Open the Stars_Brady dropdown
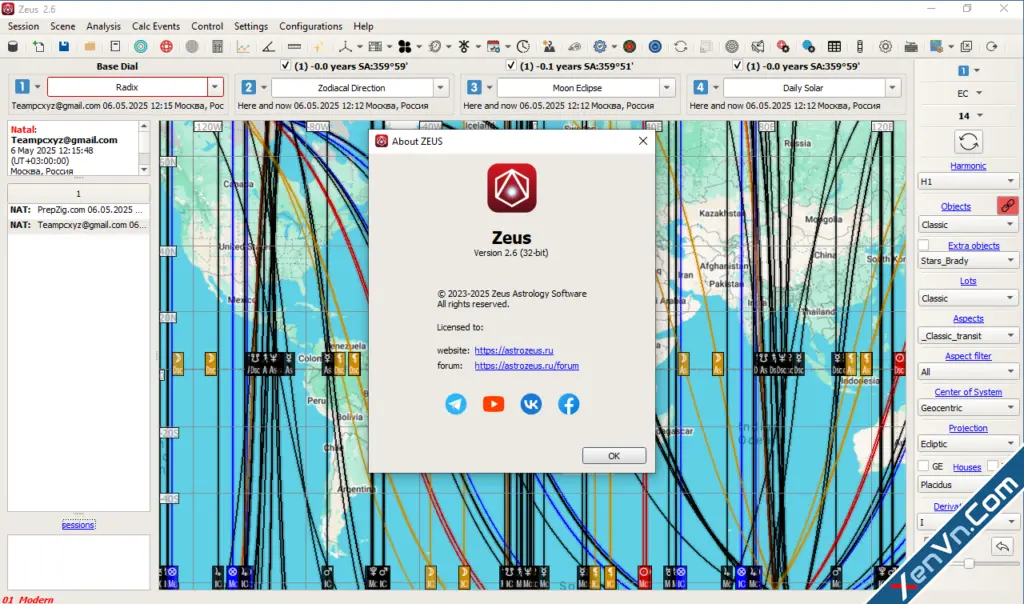 [x=967, y=261]
